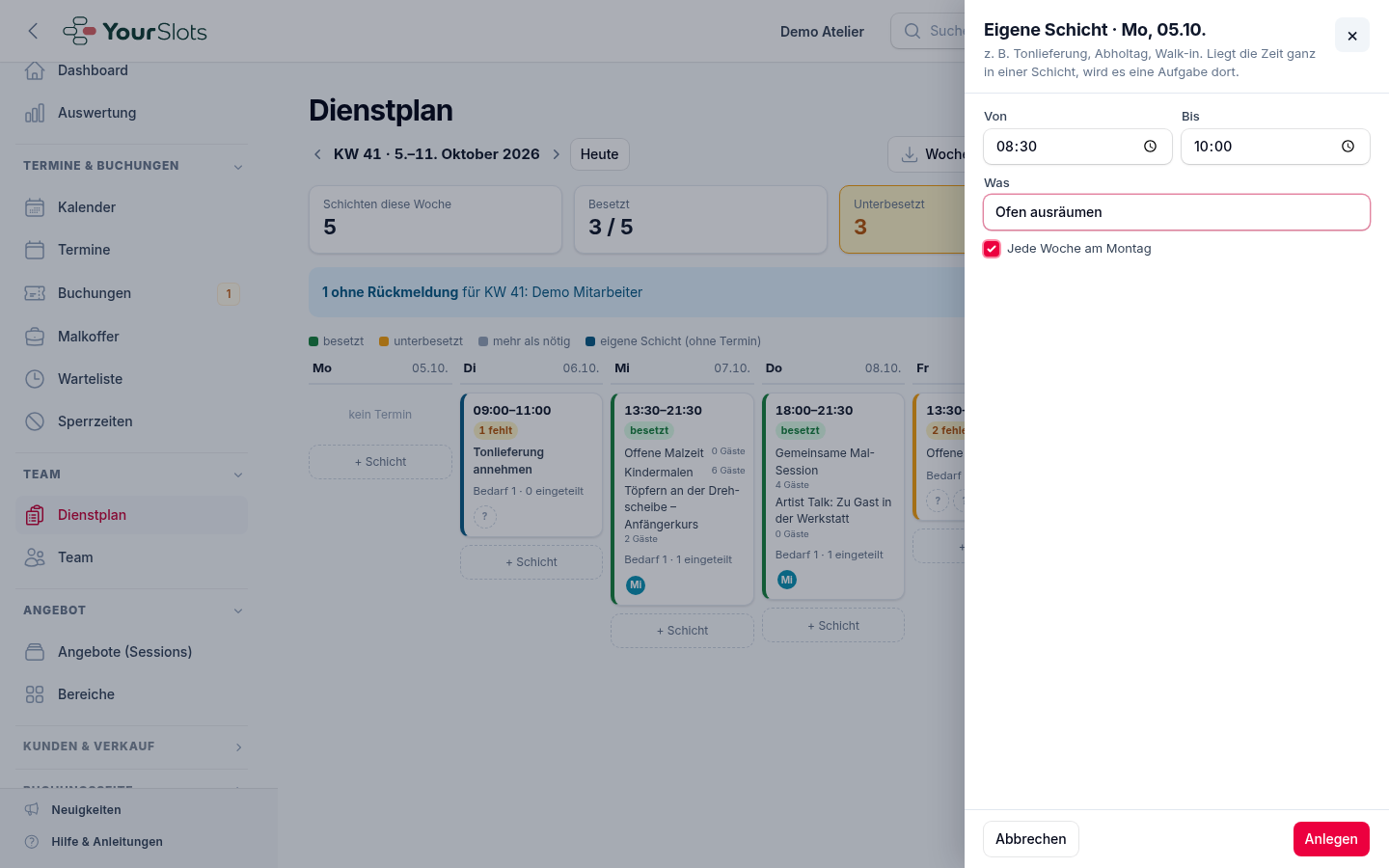Screen dimensions: 1389x868
Task: Click the Malkoffer icon
Action: click(35, 337)
